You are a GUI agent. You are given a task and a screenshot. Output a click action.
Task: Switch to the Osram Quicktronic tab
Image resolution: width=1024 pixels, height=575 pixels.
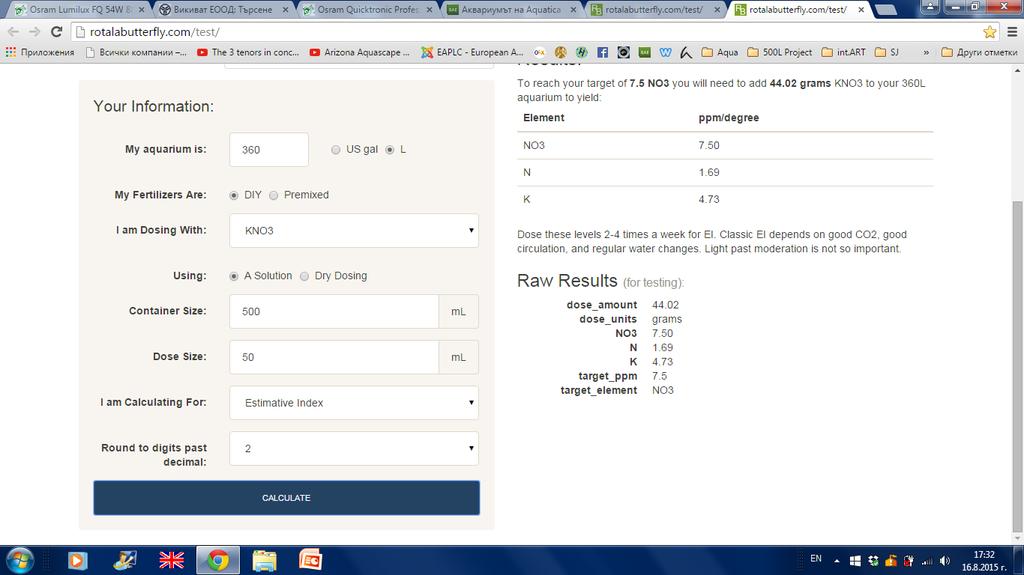tap(367, 10)
